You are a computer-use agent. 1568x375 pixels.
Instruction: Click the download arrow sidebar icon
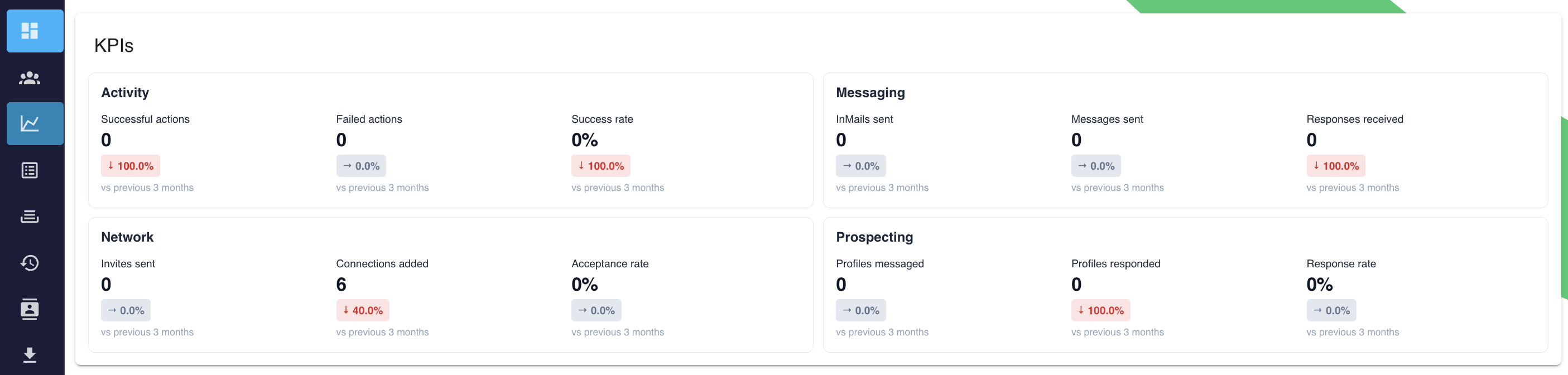point(29,355)
